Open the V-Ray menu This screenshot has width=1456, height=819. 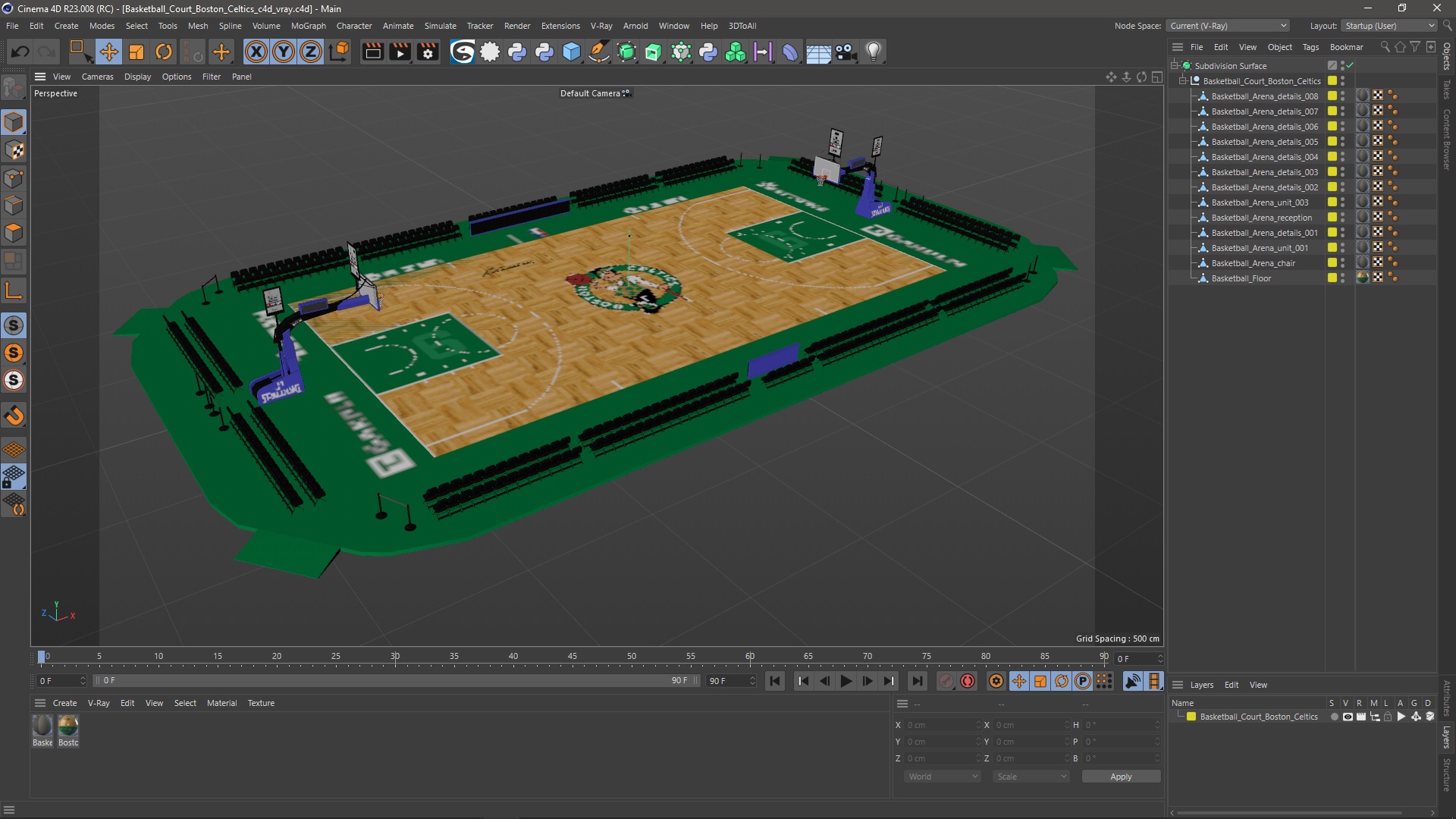point(601,26)
